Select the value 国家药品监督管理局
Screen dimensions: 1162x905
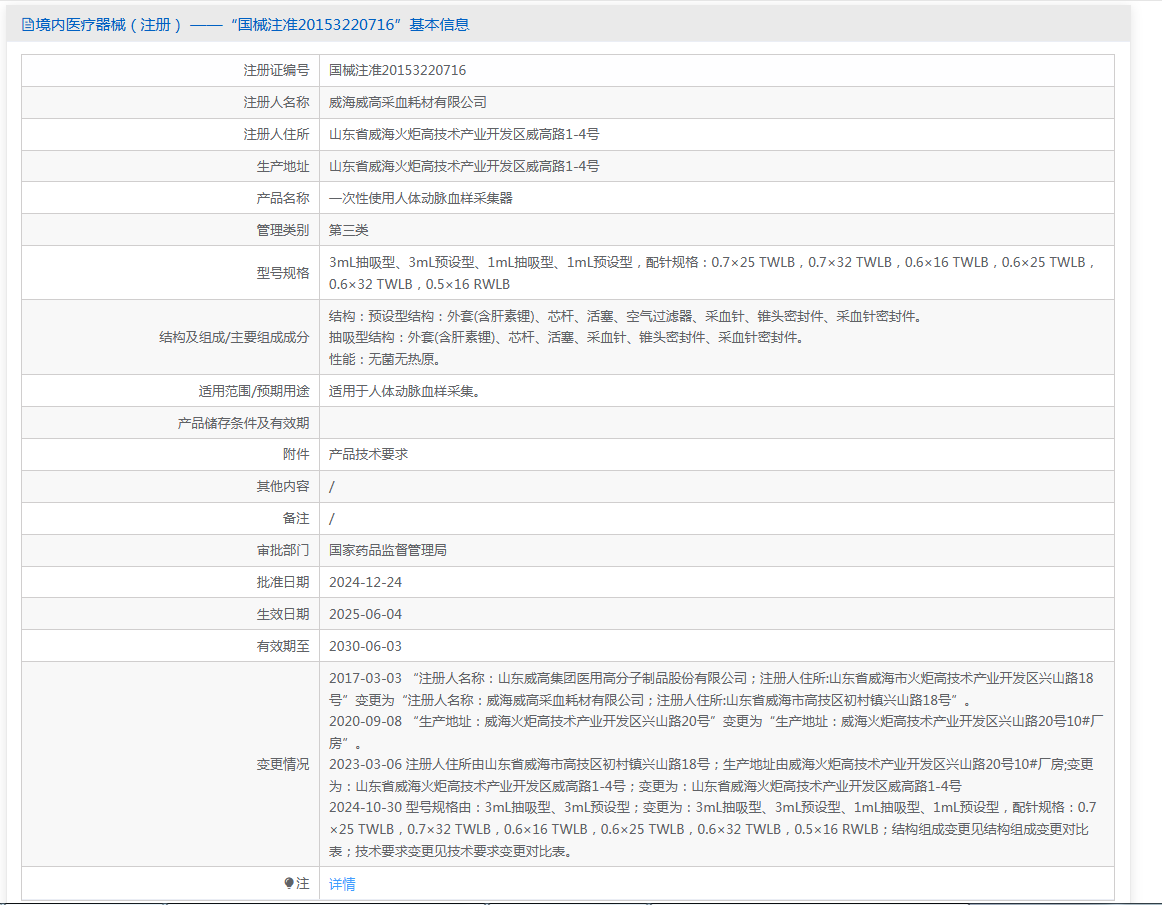[388, 550]
